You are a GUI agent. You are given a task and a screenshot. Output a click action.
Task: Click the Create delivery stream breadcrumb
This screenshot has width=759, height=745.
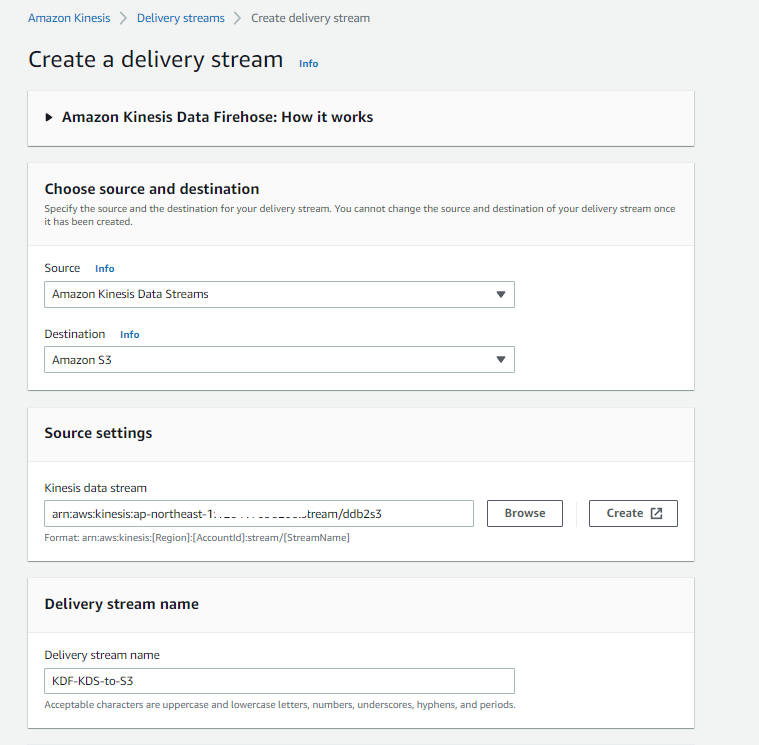click(x=310, y=18)
